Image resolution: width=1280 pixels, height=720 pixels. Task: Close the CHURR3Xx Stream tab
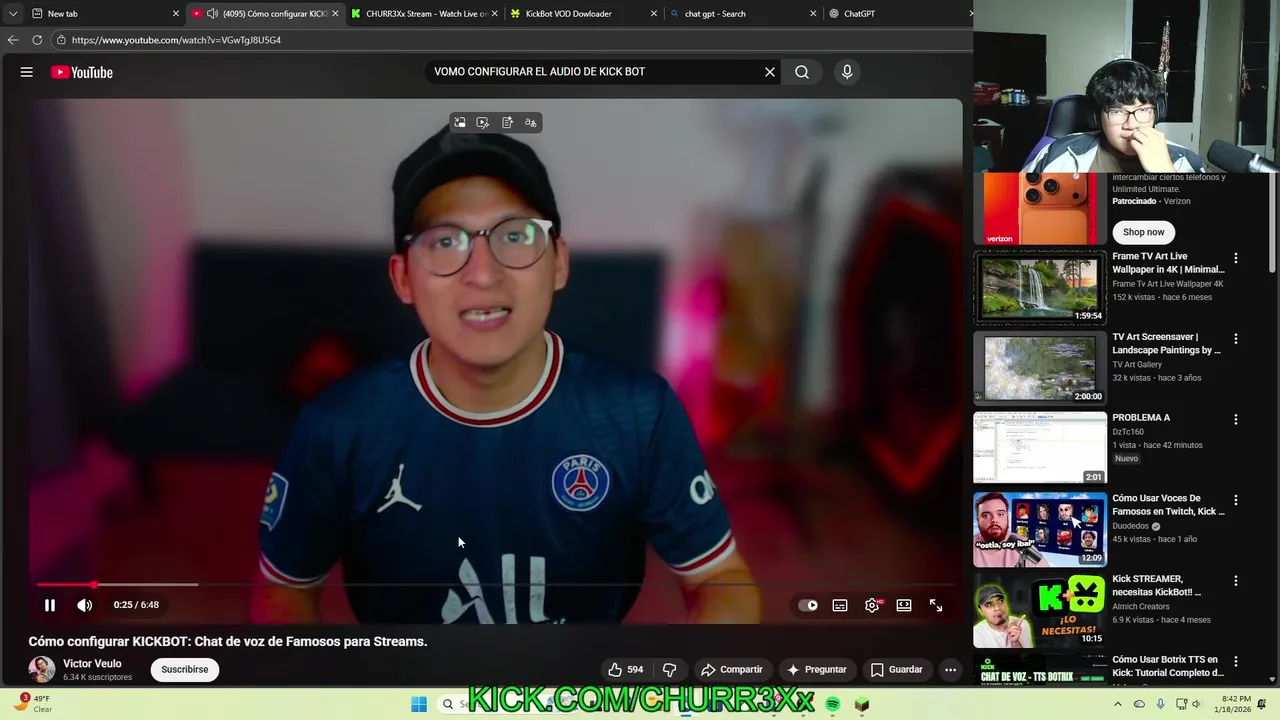pyautogui.click(x=494, y=14)
